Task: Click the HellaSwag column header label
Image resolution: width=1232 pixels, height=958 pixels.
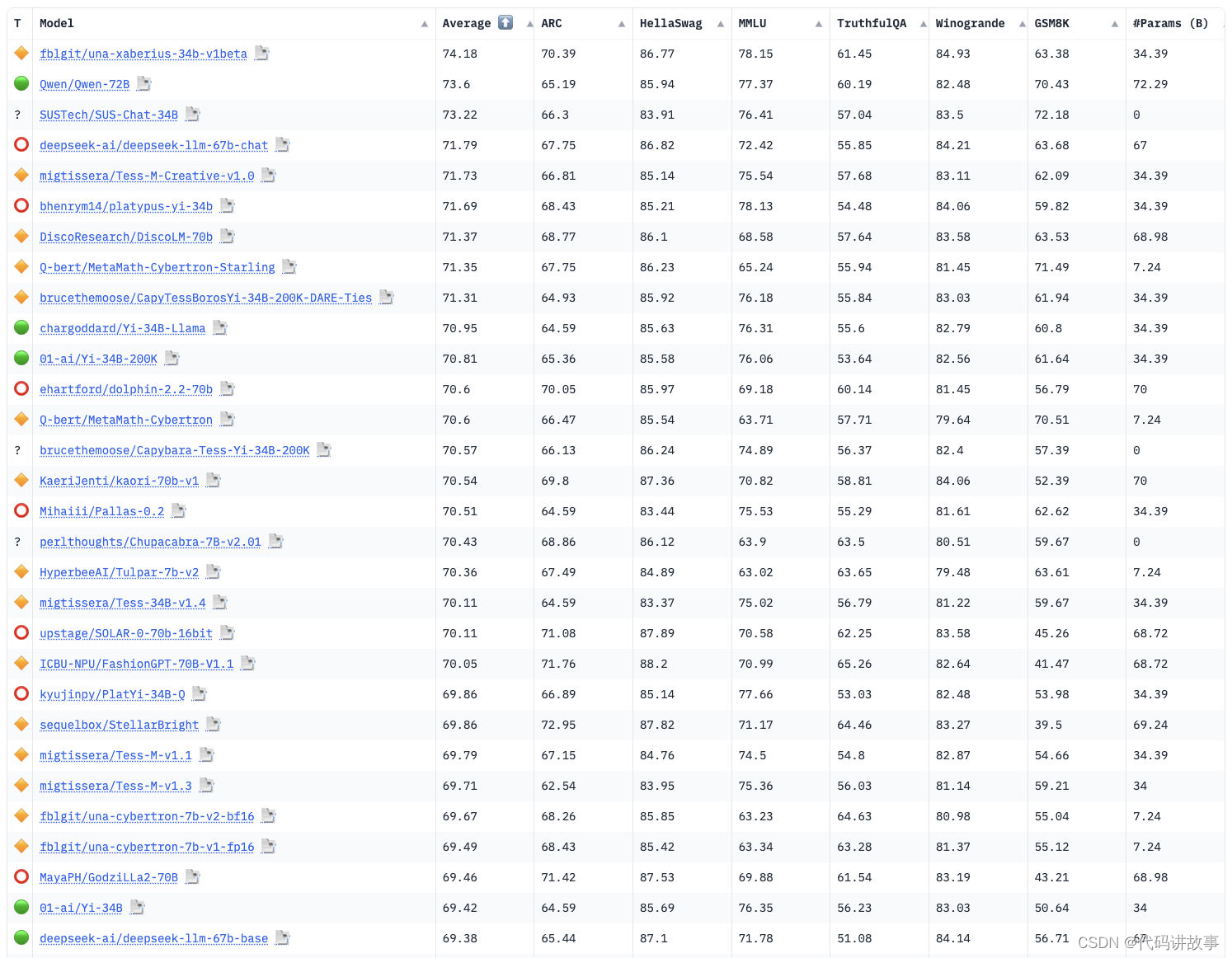Action: tap(671, 24)
